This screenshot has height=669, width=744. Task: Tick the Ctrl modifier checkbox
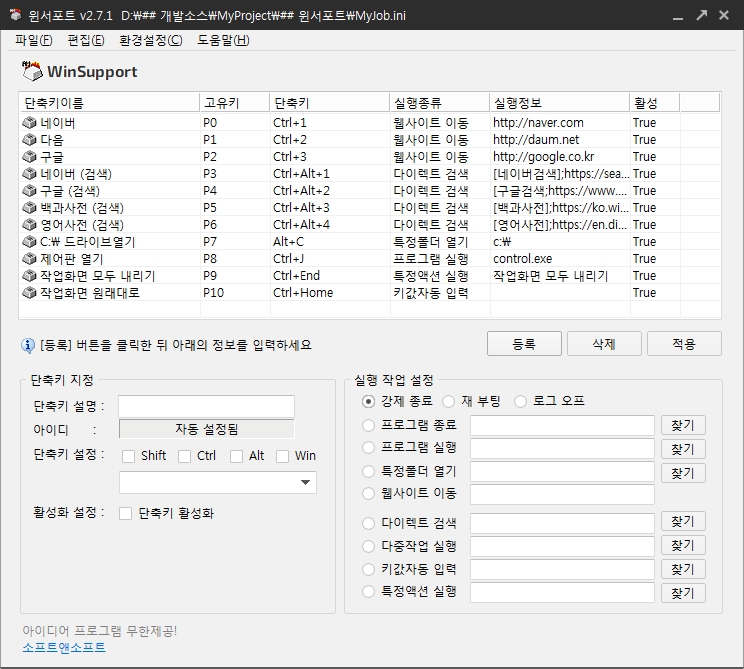pyautogui.click(x=184, y=456)
